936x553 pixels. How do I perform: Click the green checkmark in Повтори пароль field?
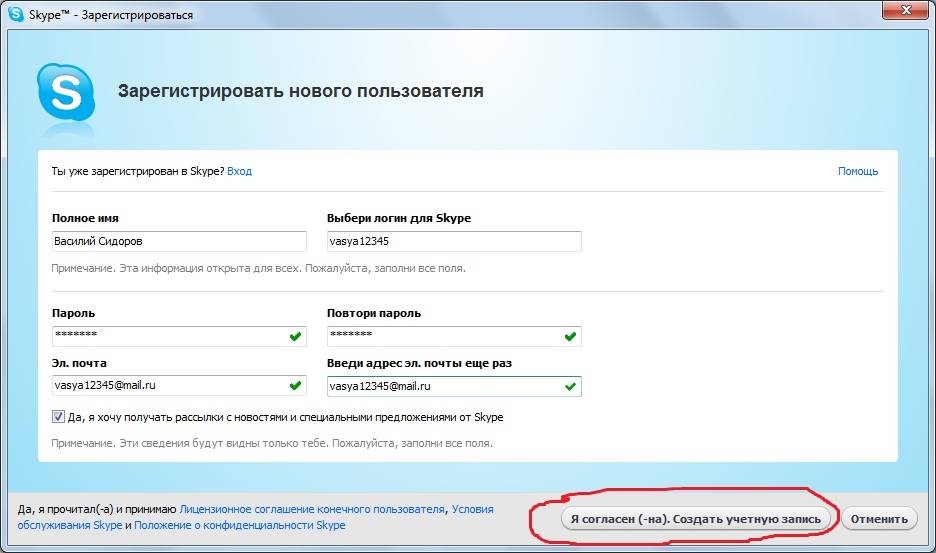tap(570, 336)
